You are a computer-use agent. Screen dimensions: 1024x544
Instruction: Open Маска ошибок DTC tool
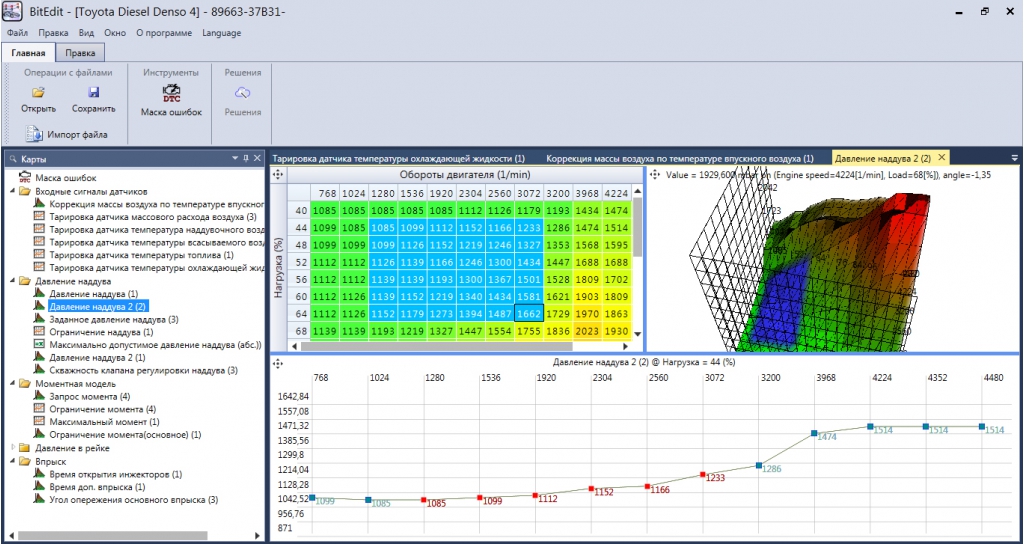[171, 99]
